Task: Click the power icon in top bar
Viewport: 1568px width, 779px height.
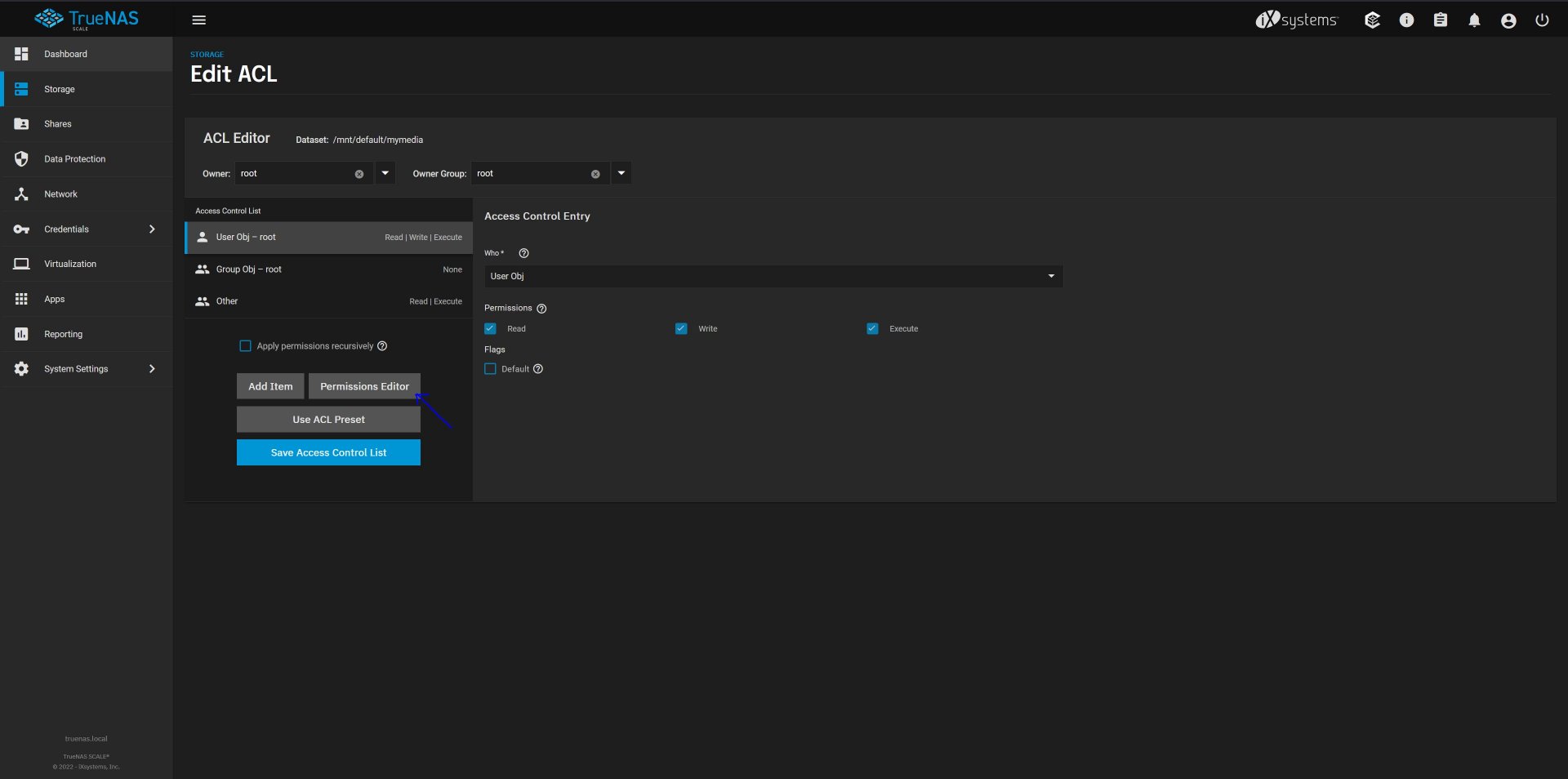Action: [x=1542, y=20]
